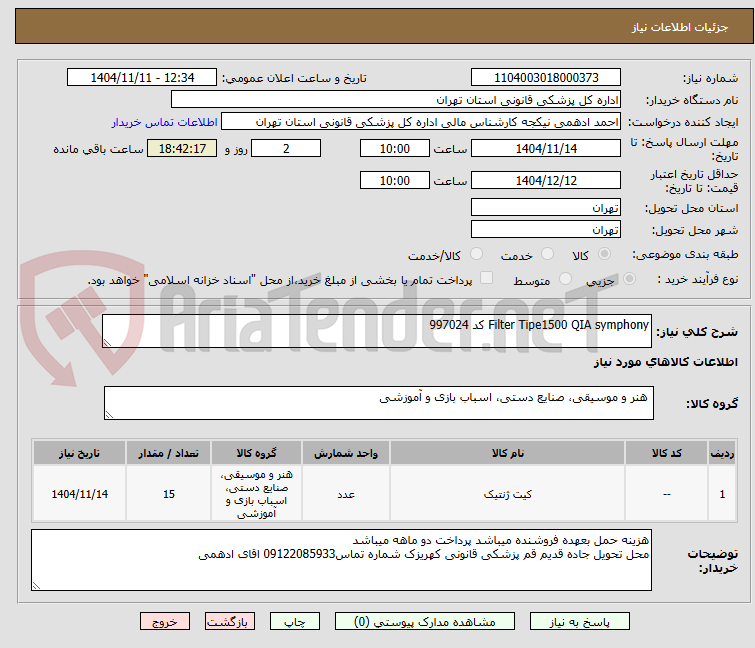755x648 pixels.
Task: Click the گروه کالا table column header
Action: point(256,453)
